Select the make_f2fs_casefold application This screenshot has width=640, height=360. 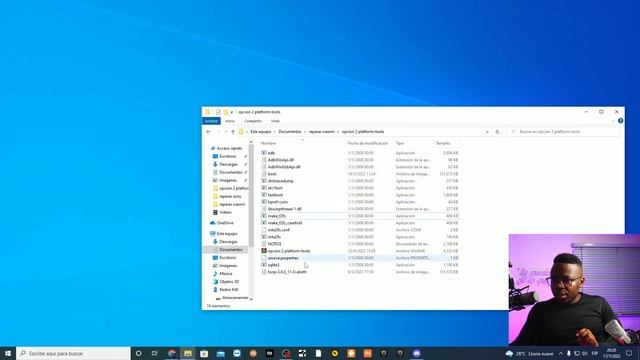click(285, 223)
